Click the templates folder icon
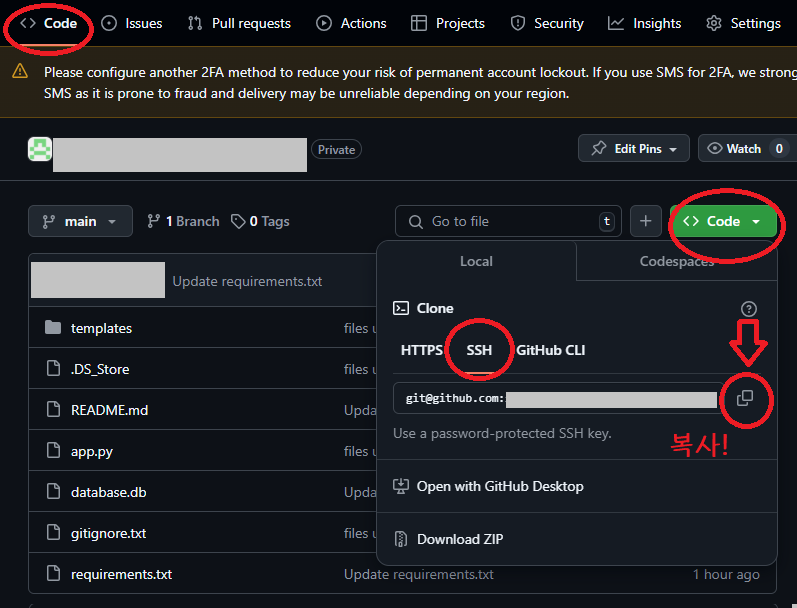The image size is (797, 608). tap(53, 328)
